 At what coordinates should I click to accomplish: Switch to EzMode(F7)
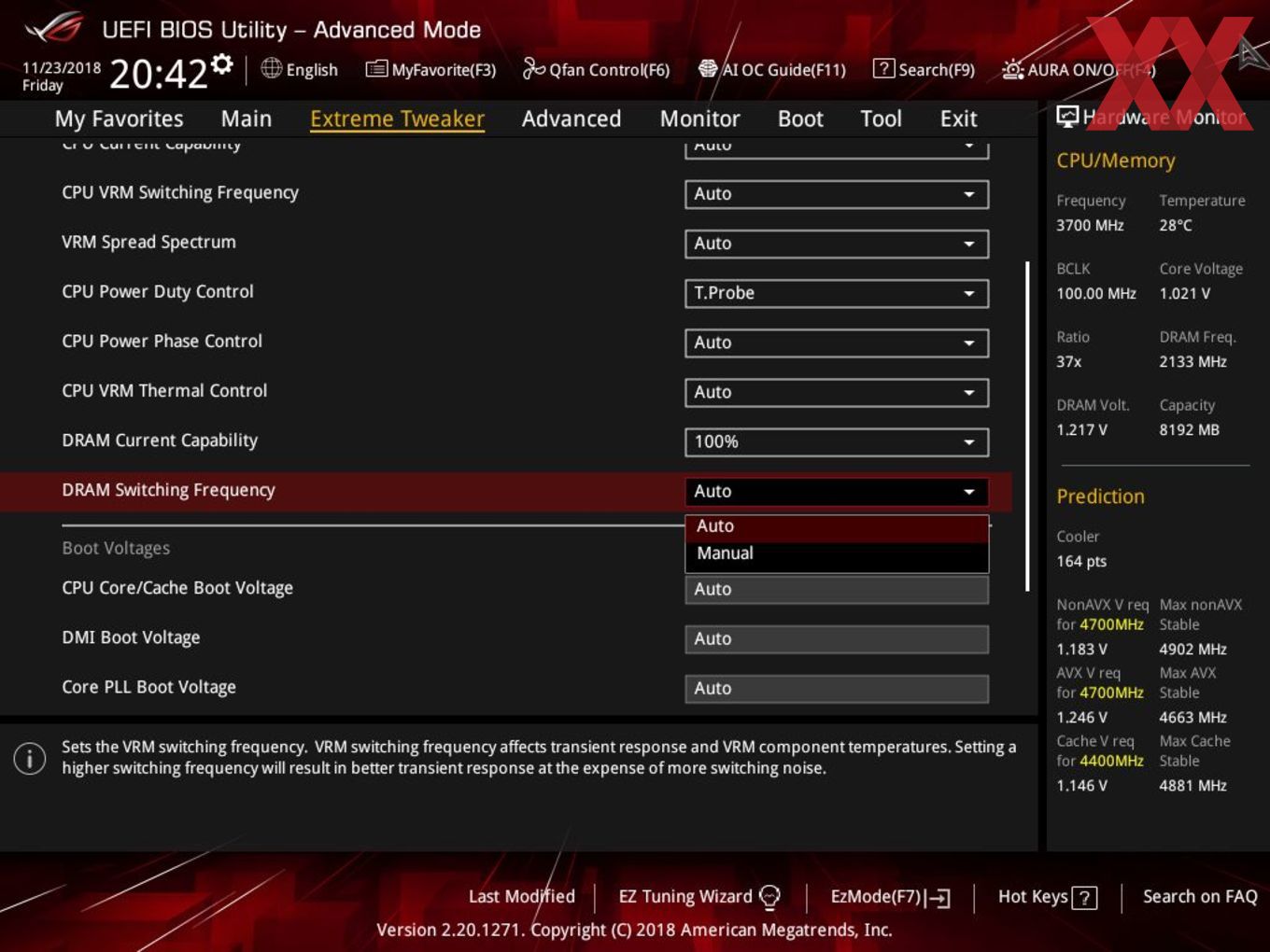pos(876,897)
